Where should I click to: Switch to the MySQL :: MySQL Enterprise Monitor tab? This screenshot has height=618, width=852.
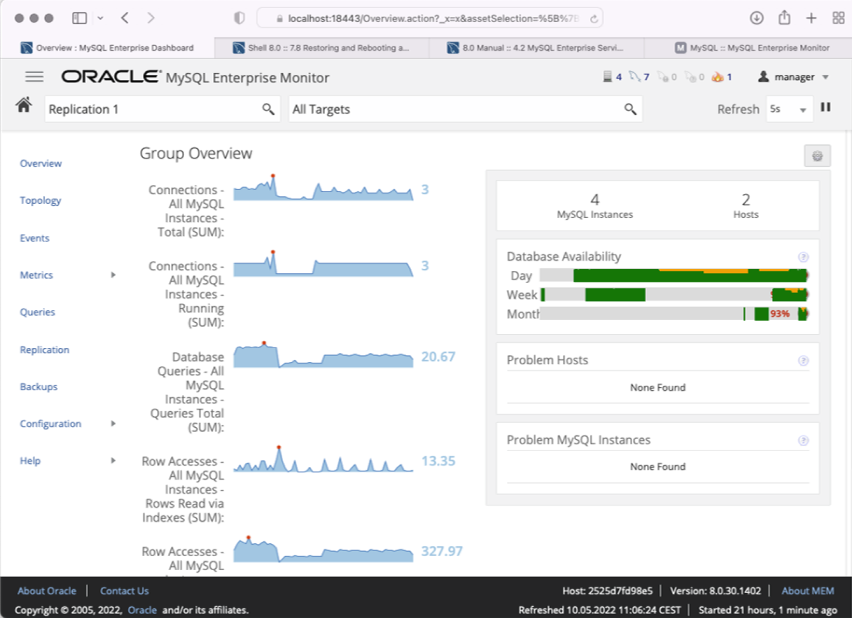748,48
